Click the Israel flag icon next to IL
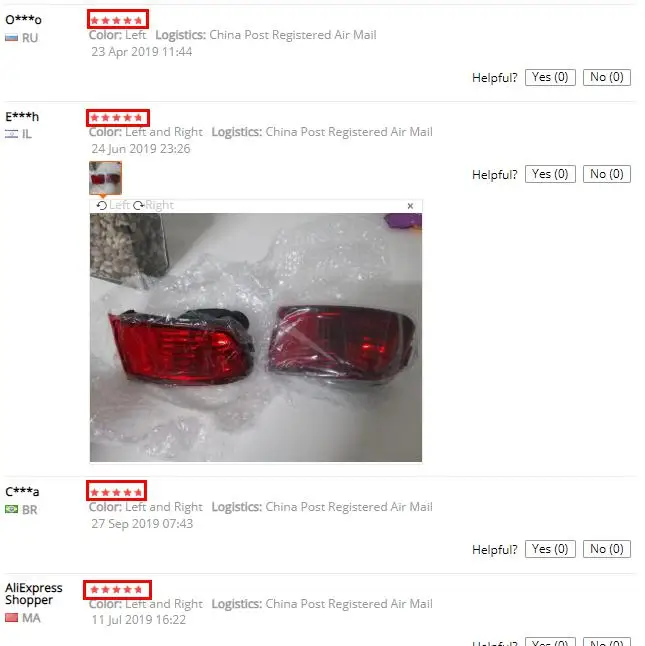The height and width of the screenshot is (646, 645). click(12, 134)
